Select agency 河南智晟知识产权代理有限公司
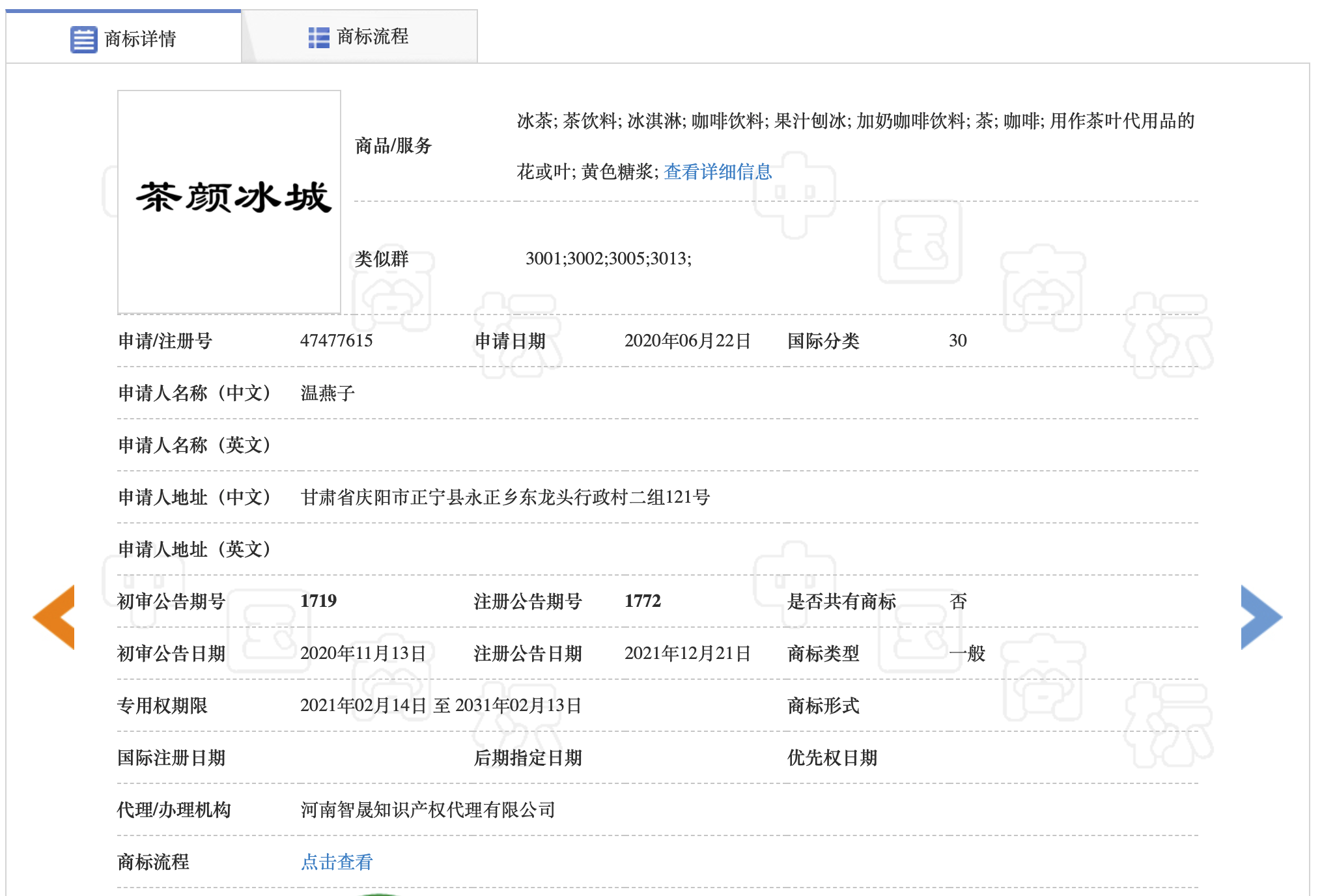The height and width of the screenshot is (896, 1322). (427, 809)
